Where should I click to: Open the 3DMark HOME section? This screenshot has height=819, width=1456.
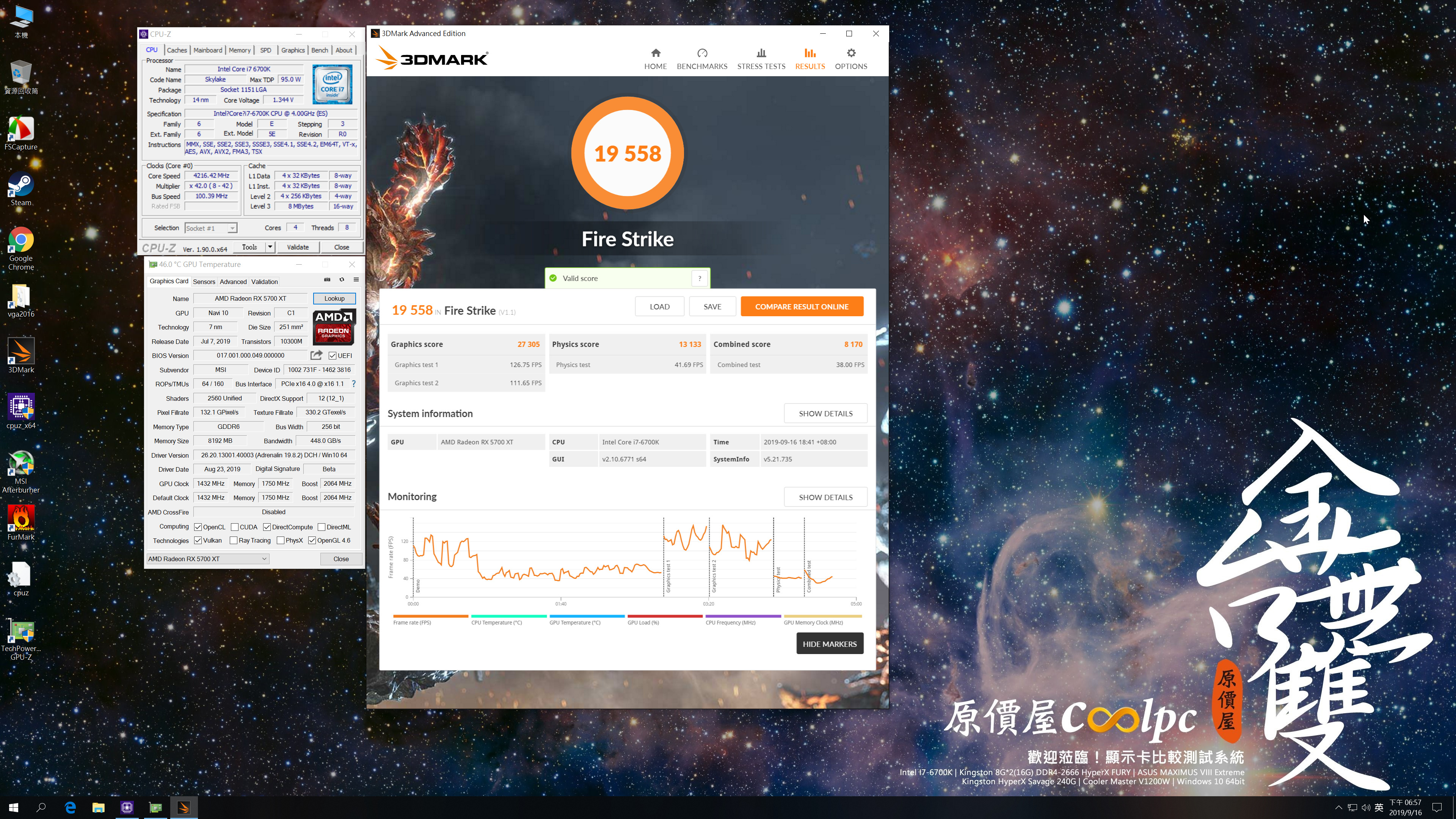(x=655, y=59)
